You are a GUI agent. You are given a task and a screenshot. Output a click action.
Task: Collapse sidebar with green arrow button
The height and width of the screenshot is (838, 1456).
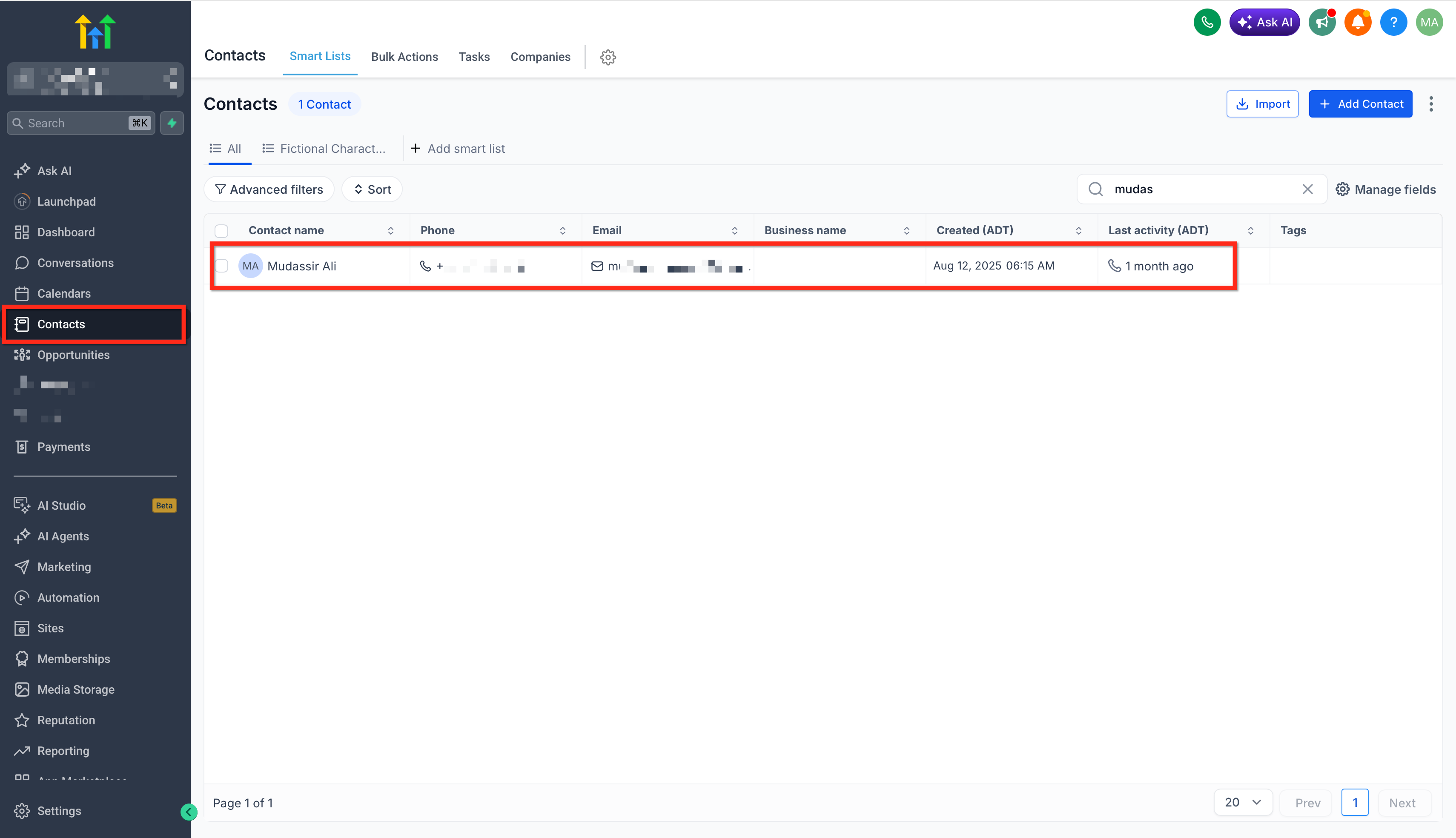189,812
